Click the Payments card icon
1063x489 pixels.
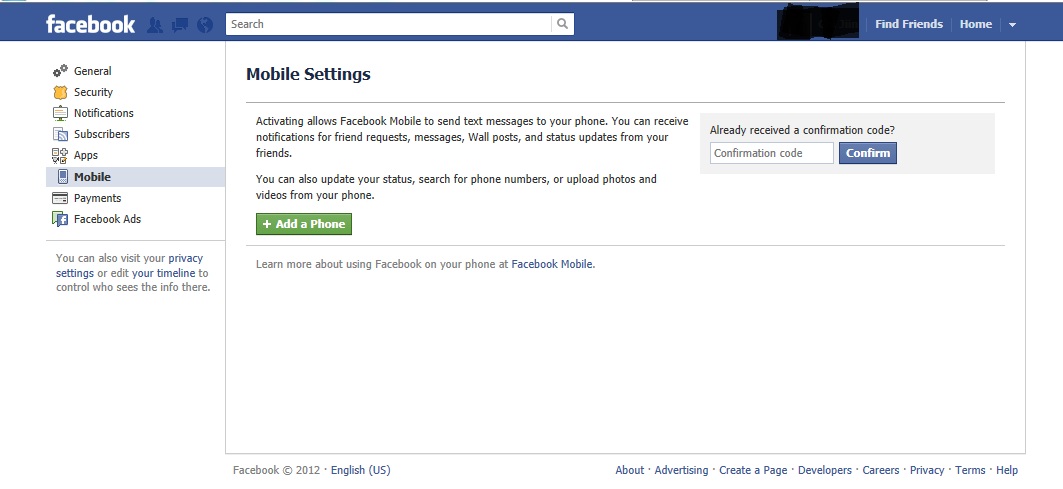pyautogui.click(x=60, y=198)
